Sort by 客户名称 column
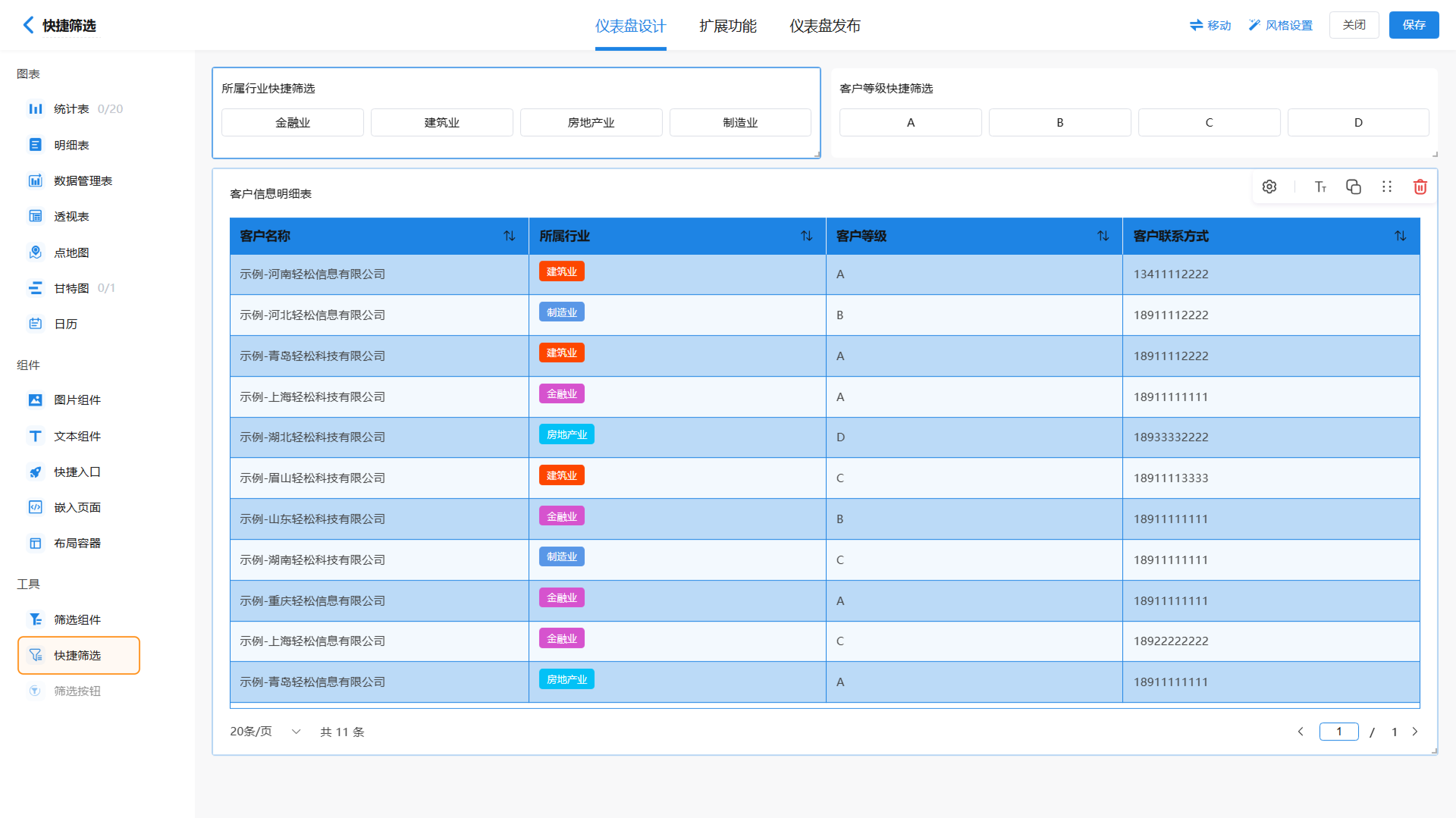The height and width of the screenshot is (818, 1456). (x=509, y=235)
